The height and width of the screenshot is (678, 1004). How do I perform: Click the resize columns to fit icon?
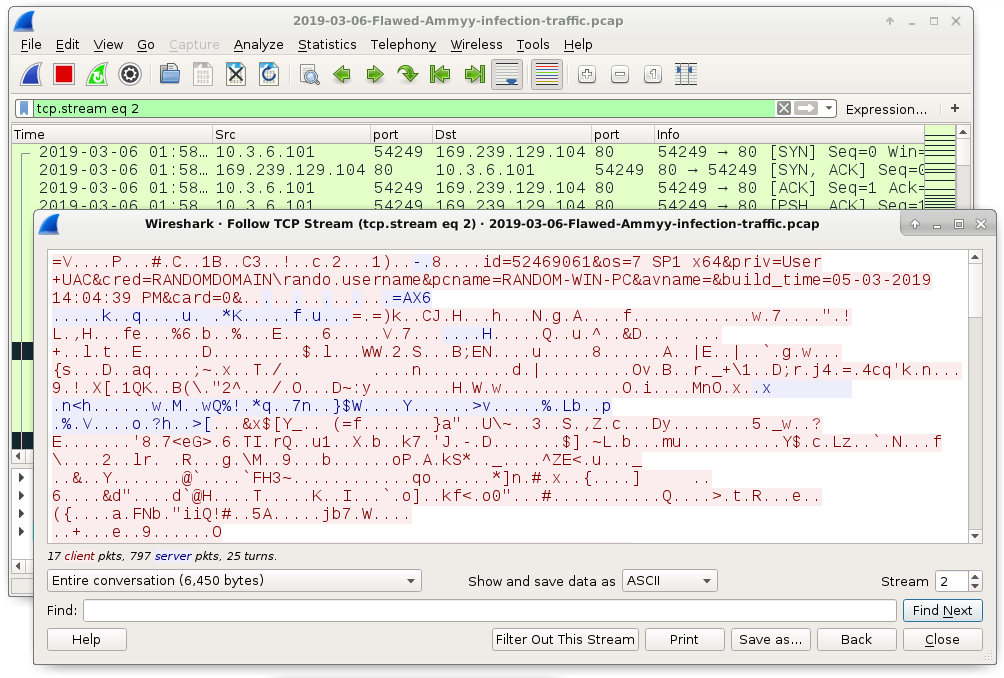point(686,74)
